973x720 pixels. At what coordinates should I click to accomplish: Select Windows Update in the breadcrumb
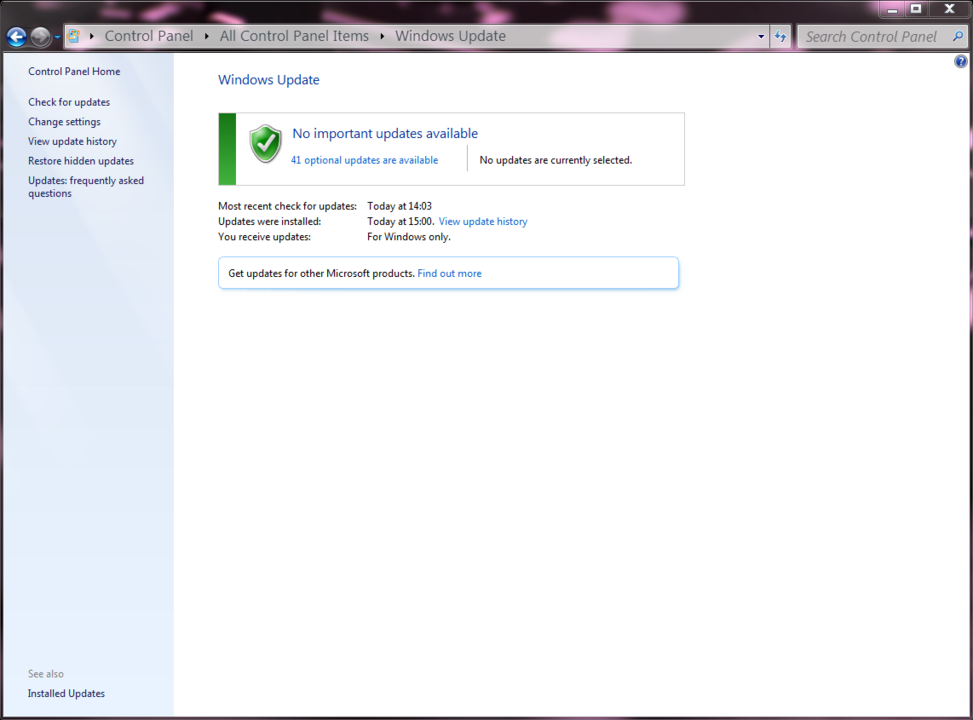451,36
